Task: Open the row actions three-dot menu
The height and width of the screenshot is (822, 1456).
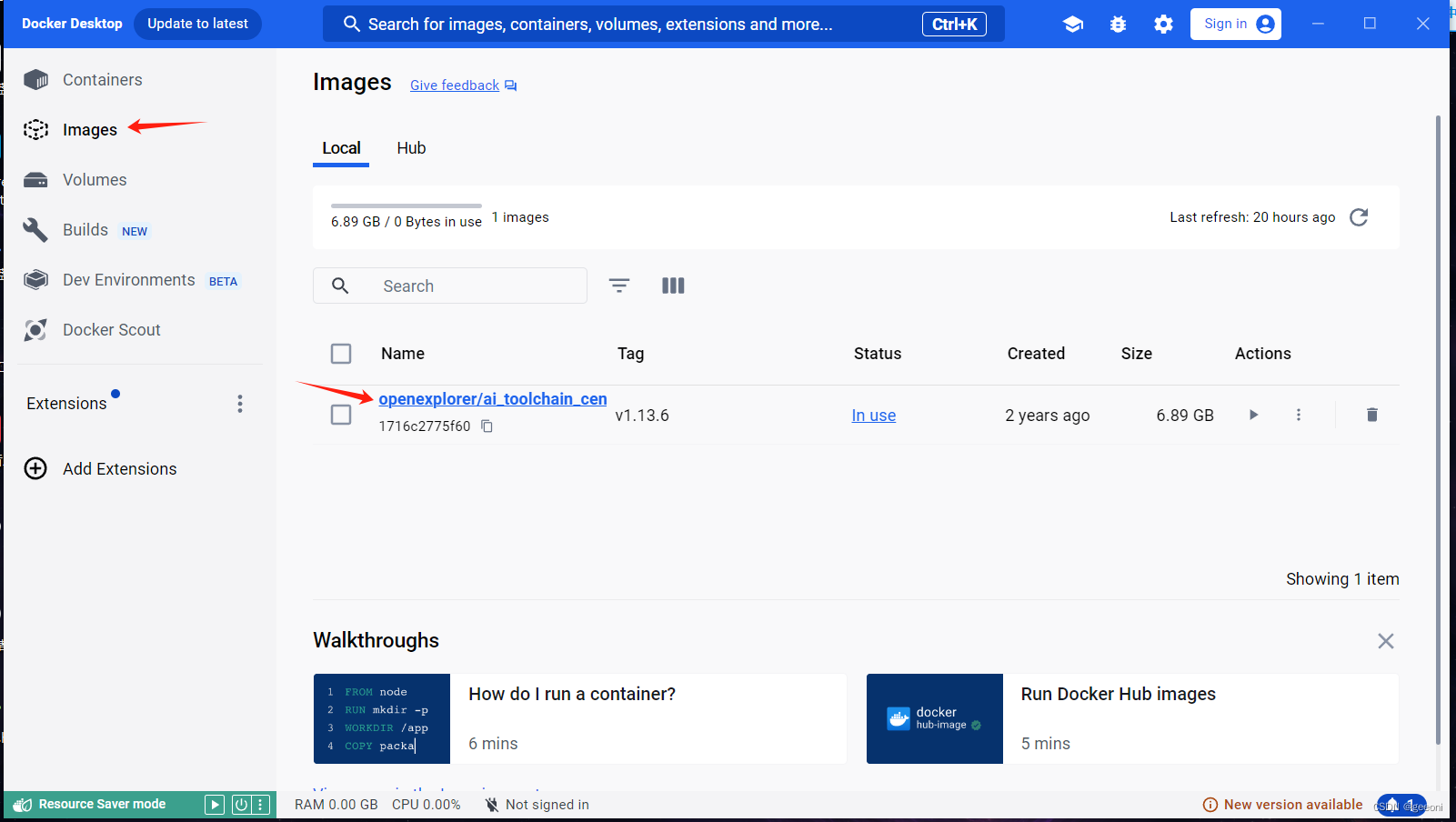Action: [1299, 415]
